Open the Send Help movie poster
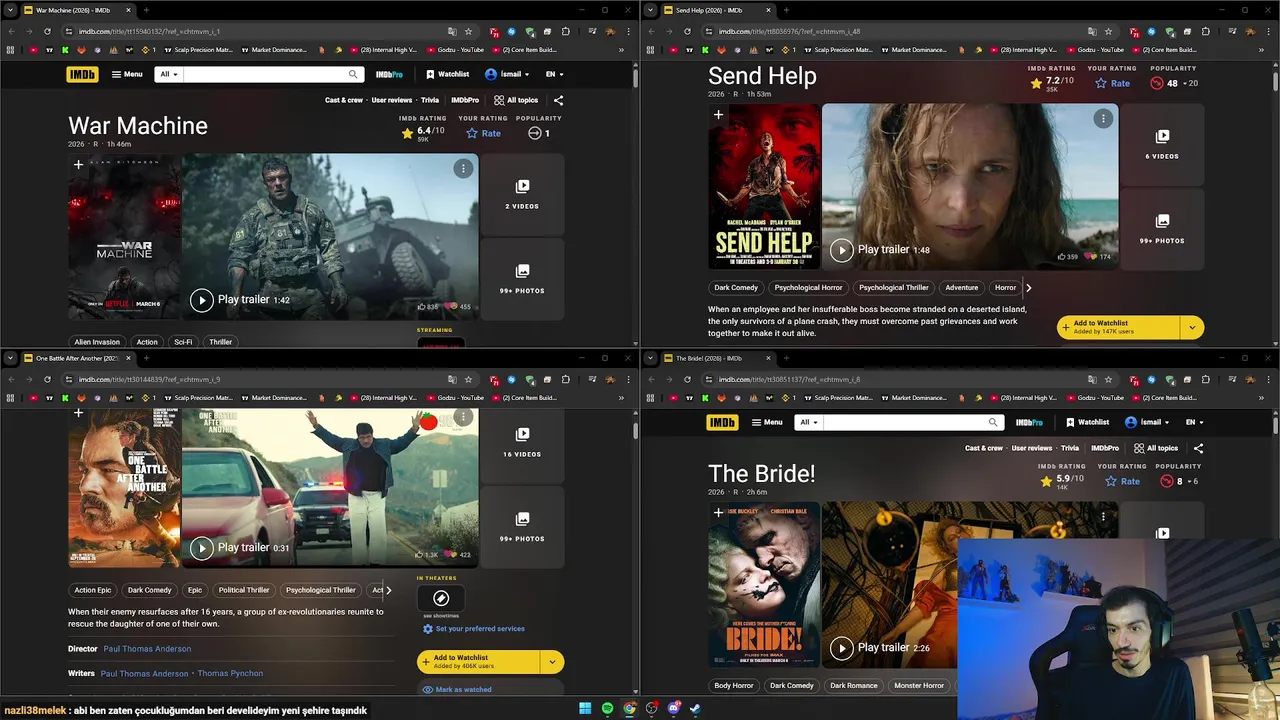Image resolution: width=1280 pixels, height=720 pixels. (x=764, y=186)
